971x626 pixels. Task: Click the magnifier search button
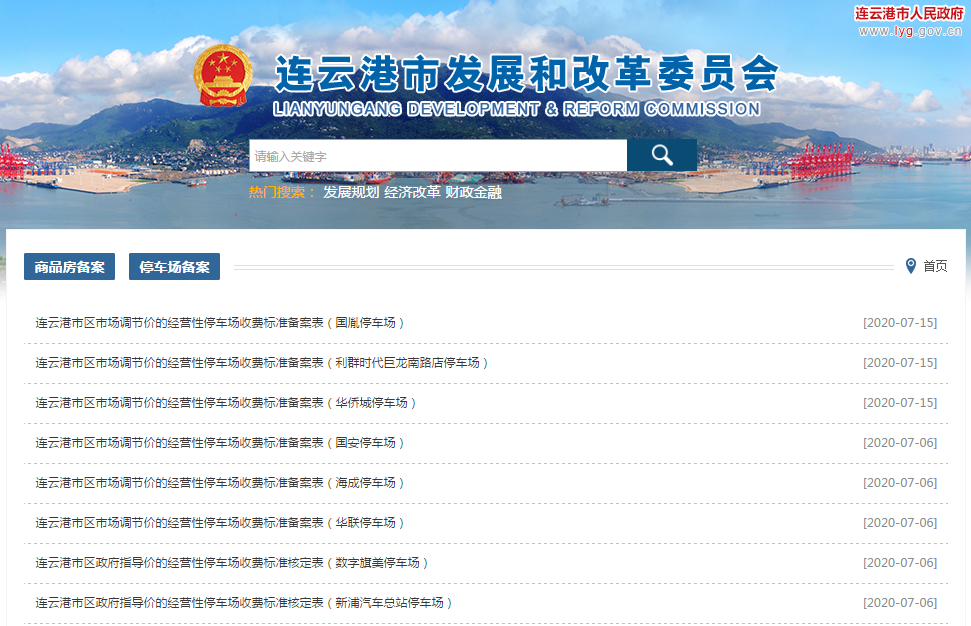(661, 155)
